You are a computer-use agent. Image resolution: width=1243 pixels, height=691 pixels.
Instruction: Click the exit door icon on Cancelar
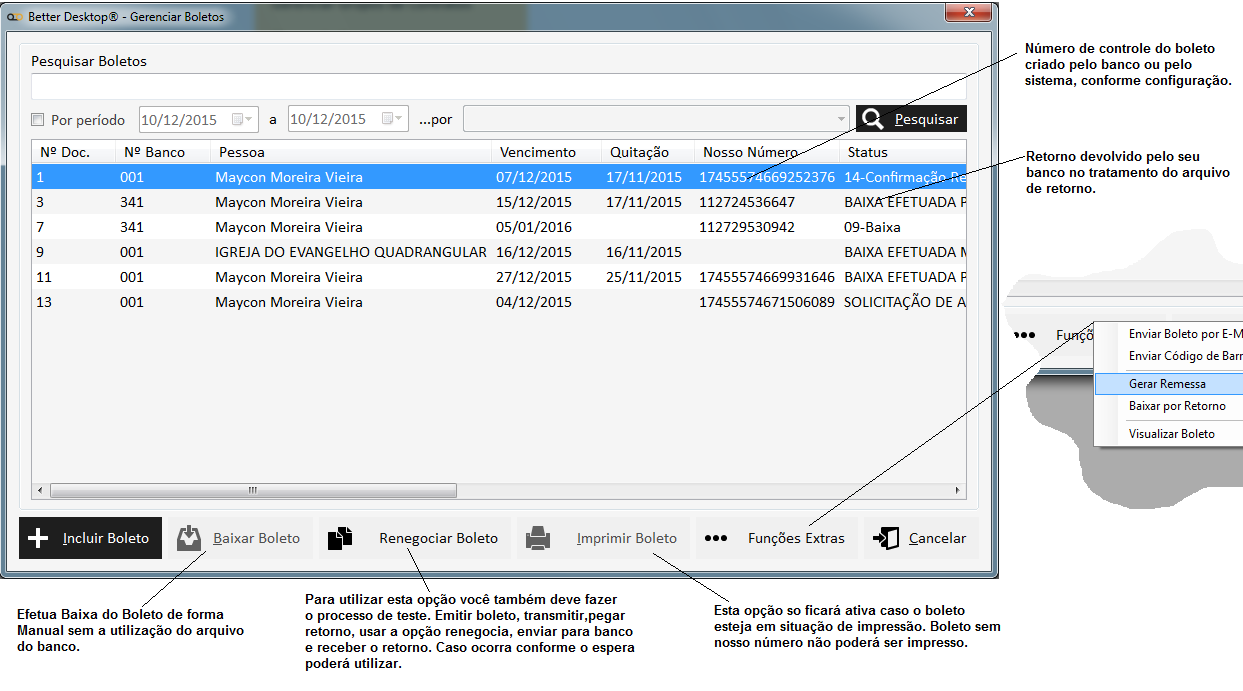tap(885, 538)
